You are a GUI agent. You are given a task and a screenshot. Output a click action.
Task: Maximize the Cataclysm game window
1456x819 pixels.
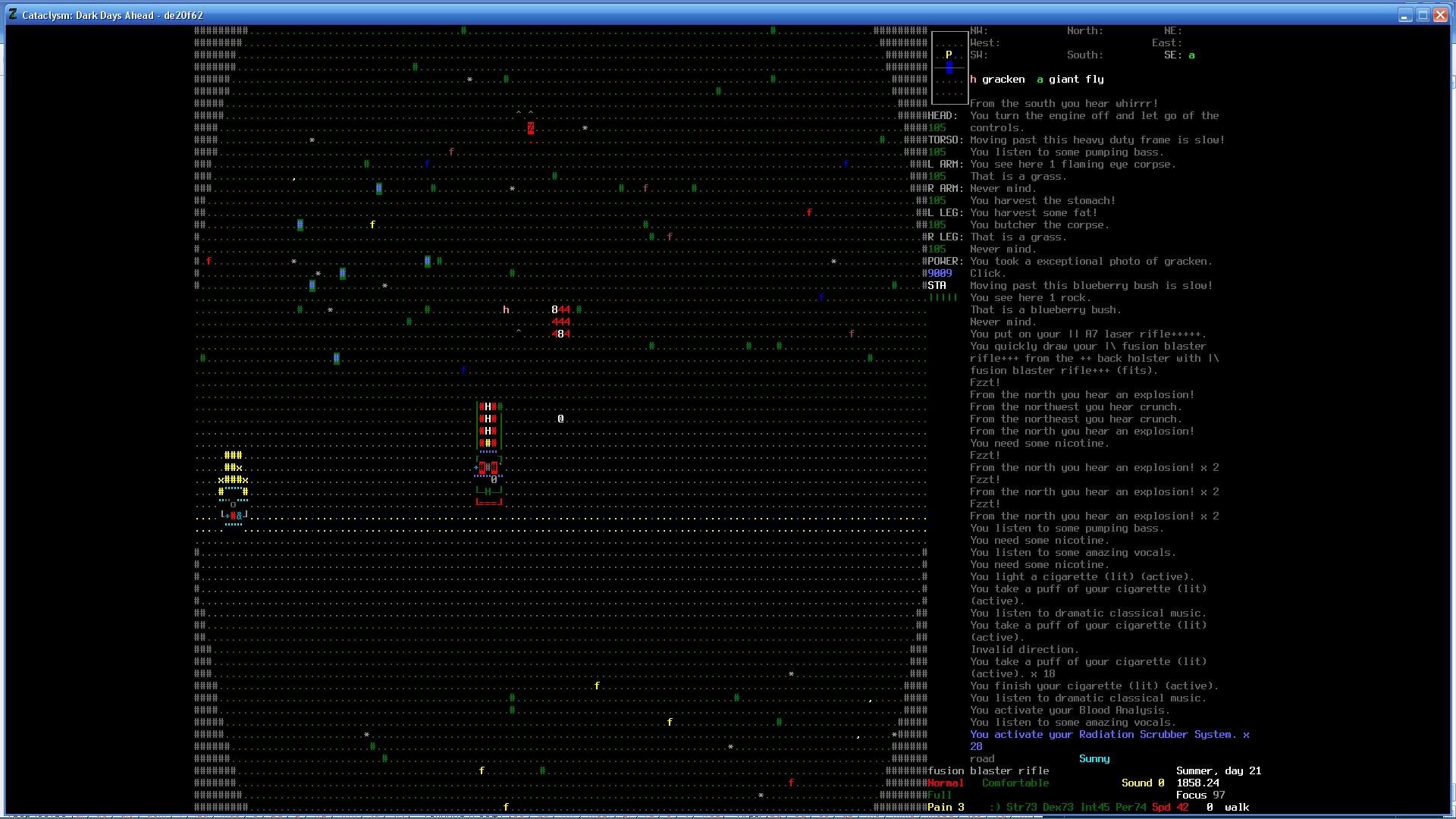point(1423,14)
